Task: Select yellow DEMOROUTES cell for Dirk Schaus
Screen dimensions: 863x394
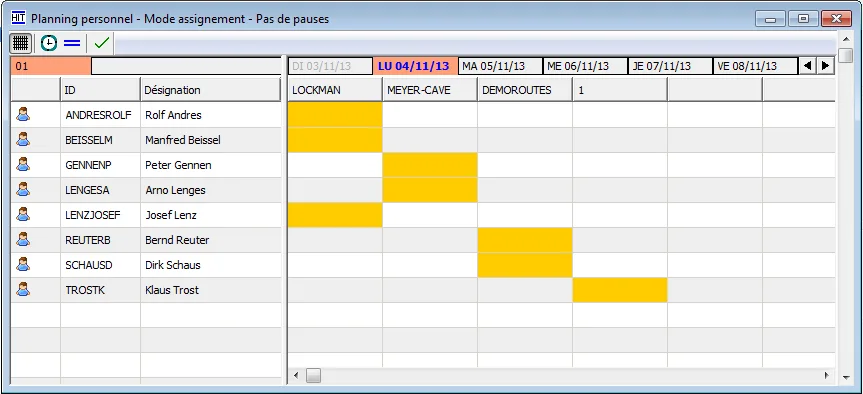Action: [x=525, y=265]
